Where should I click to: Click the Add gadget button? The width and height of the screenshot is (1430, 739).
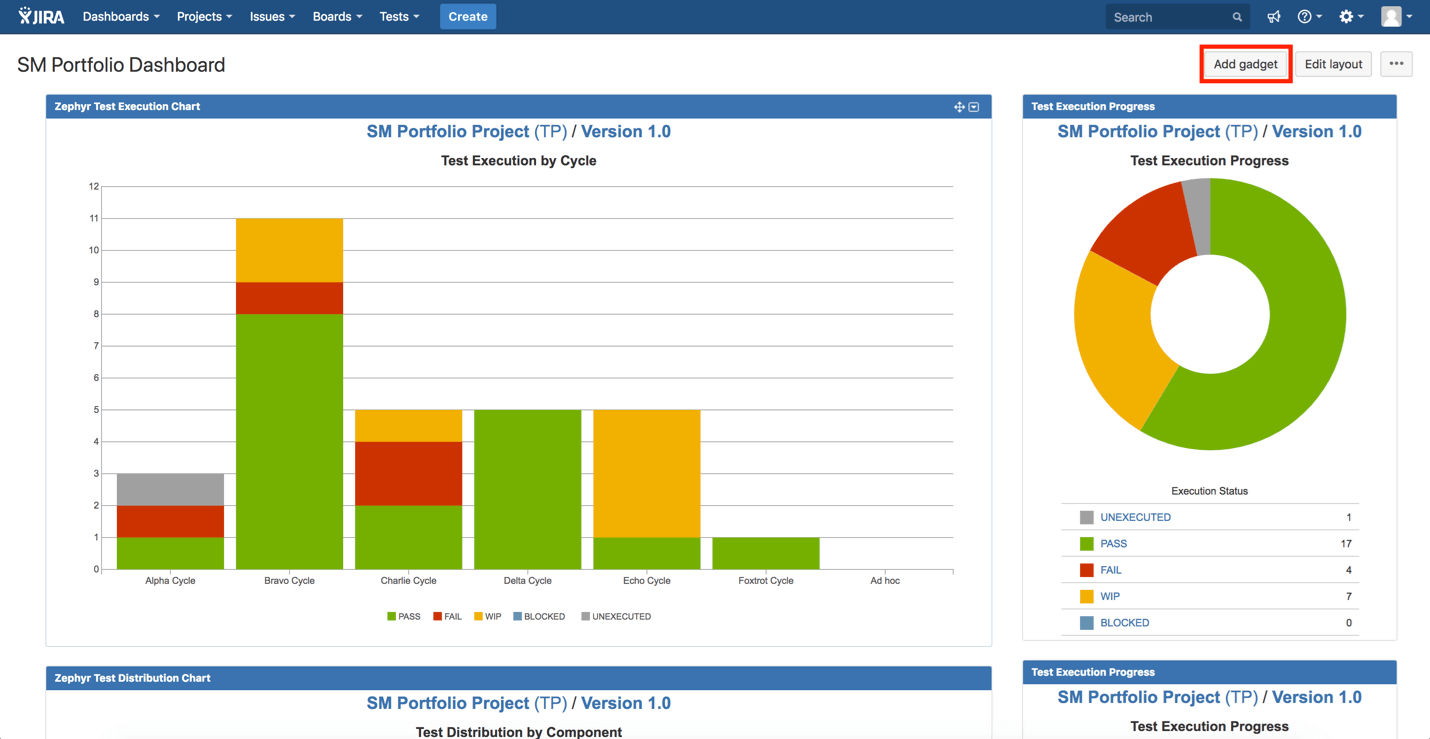click(x=1245, y=64)
